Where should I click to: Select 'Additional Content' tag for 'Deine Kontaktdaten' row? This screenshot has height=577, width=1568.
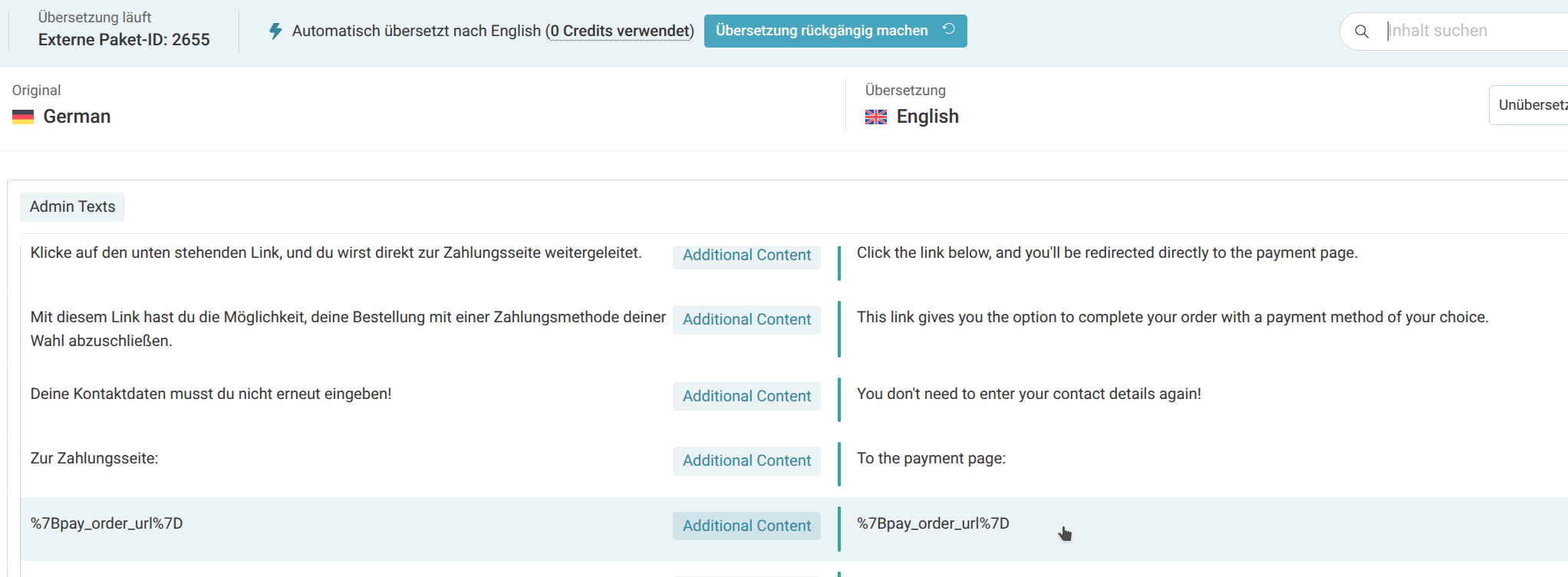click(746, 397)
